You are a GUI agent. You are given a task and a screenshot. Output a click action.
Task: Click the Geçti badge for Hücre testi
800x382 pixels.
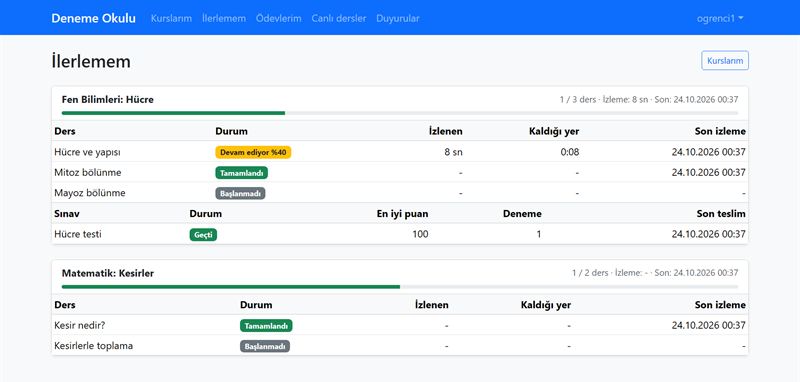pyautogui.click(x=203, y=235)
